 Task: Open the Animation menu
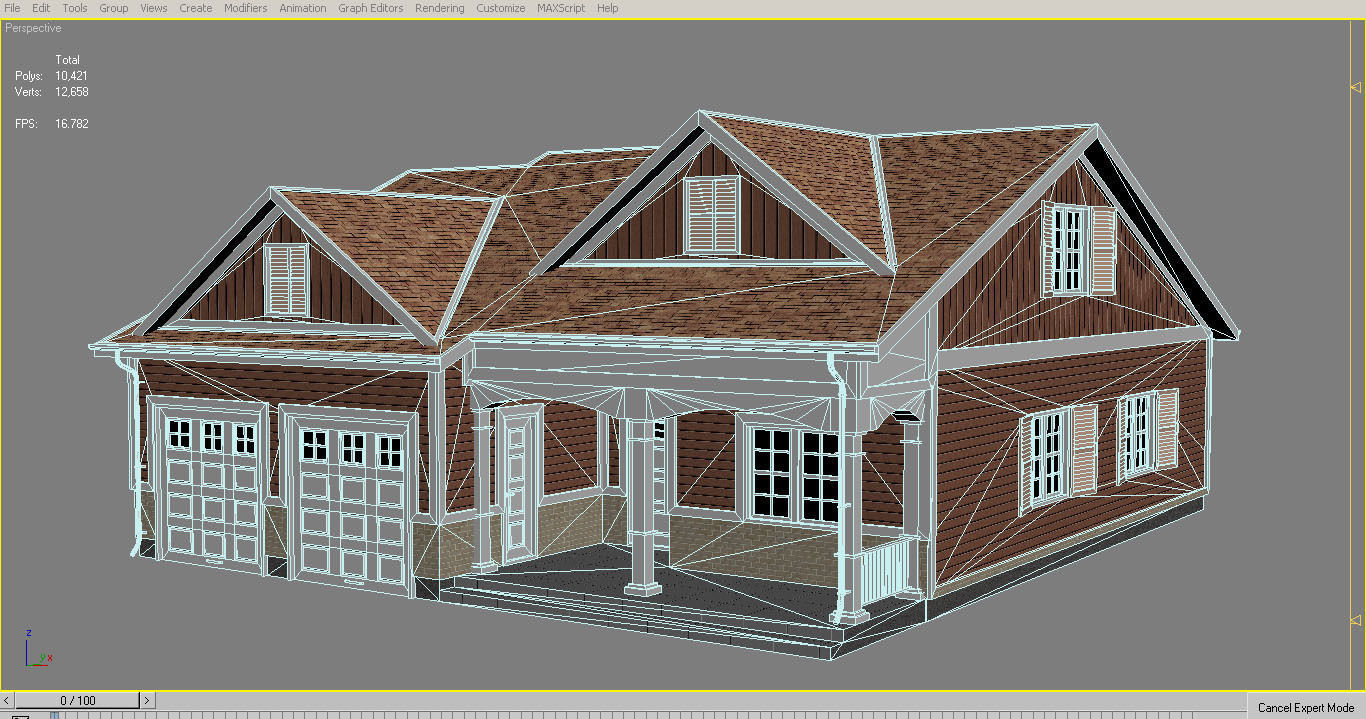(x=303, y=8)
